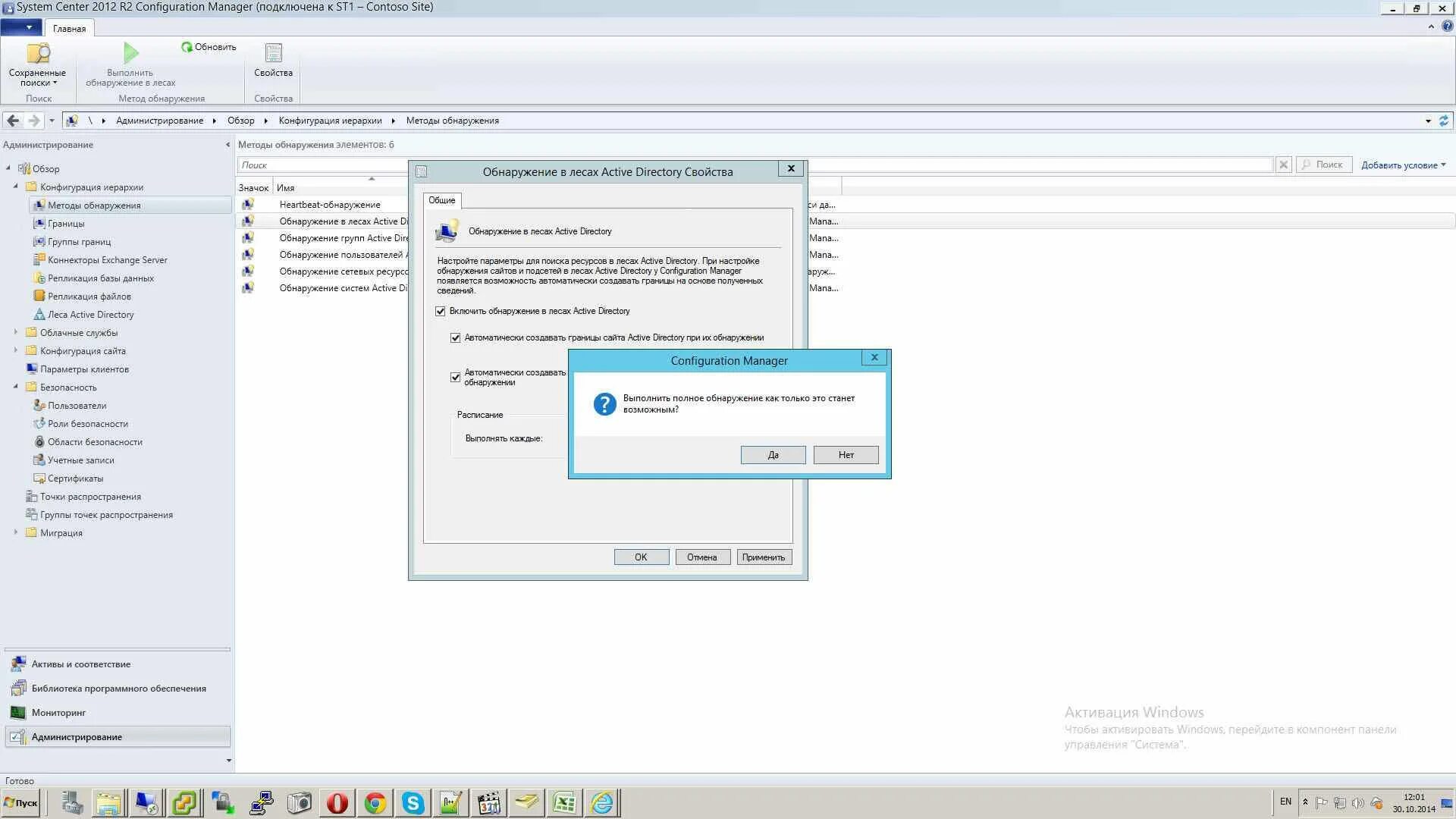This screenshot has height=819, width=1456.
Task: Open Добавить условие dropdown
Action: click(1403, 165)
